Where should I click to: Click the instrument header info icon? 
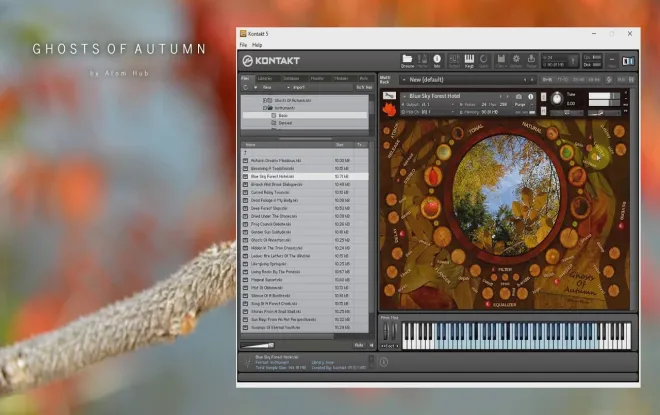(x=530, y=96)
